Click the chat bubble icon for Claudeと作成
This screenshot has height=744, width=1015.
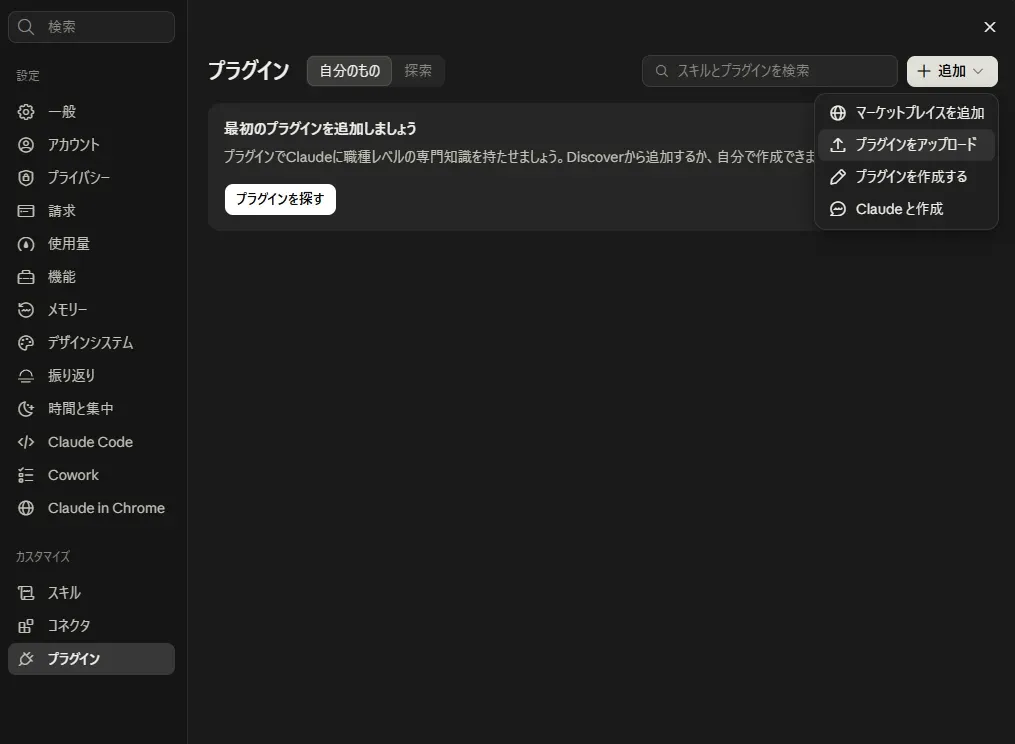(838, 209)
